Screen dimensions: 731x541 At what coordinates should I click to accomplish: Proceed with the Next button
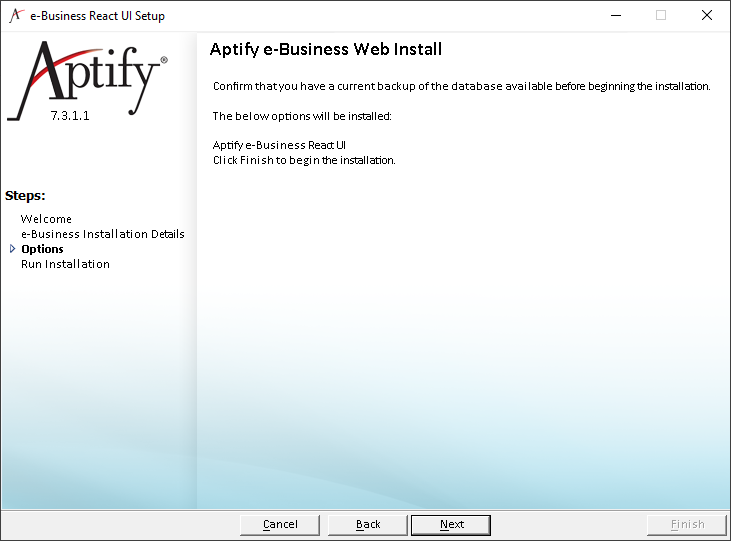[x=451, y=525]
